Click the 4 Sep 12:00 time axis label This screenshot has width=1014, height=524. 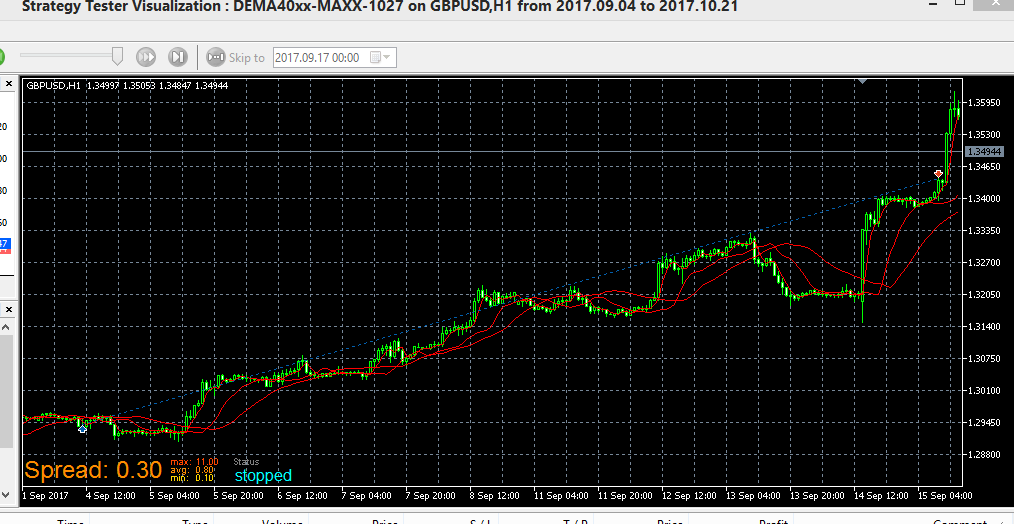pos(111,496)
